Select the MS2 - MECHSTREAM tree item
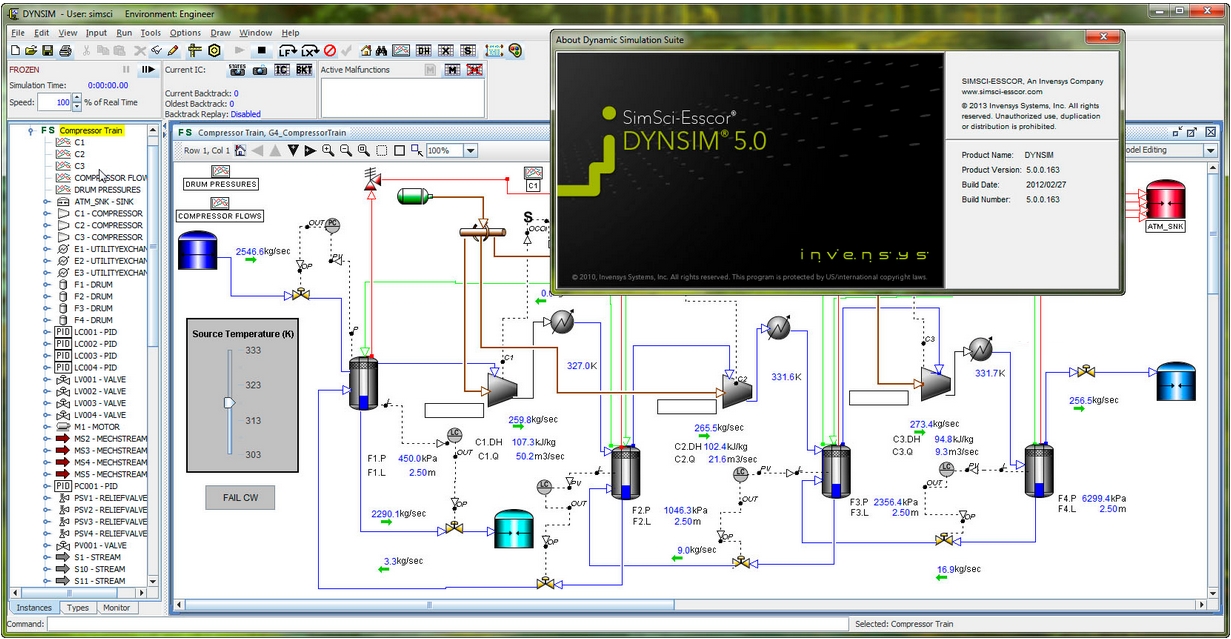 click(110, 439)
